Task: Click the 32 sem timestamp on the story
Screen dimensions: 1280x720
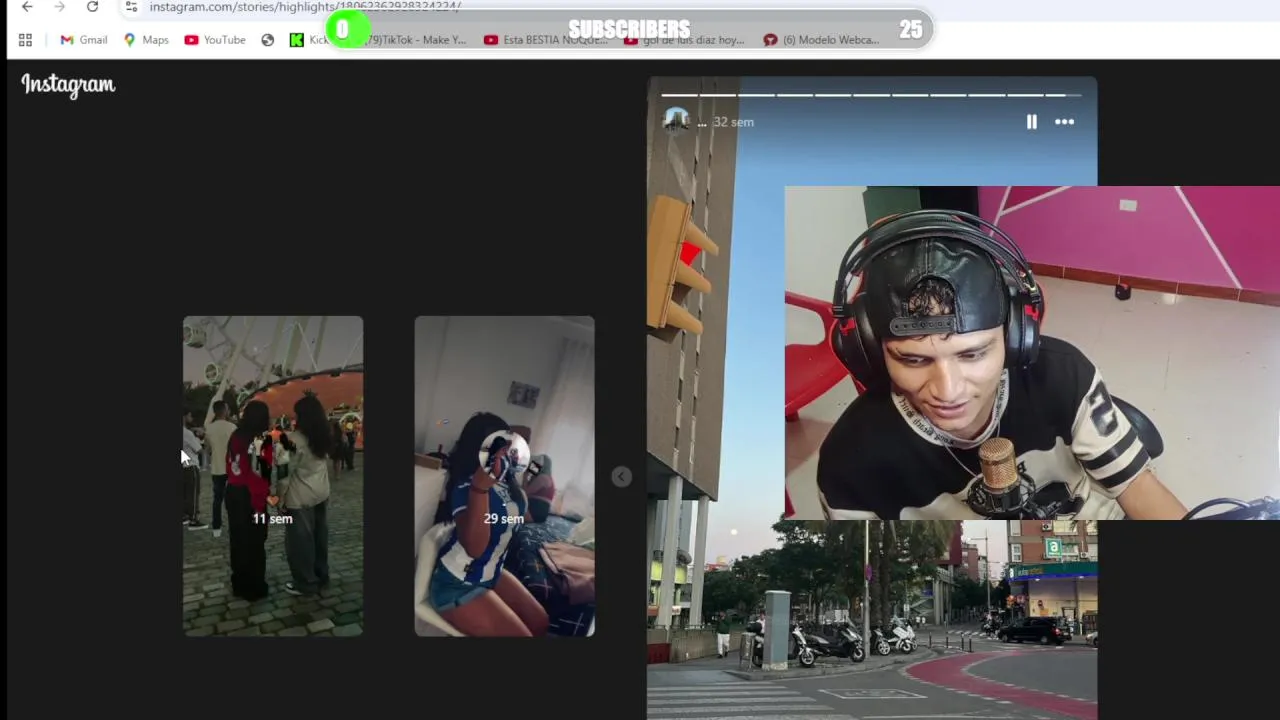Action: pyautogui.click(x=733, y=122)
